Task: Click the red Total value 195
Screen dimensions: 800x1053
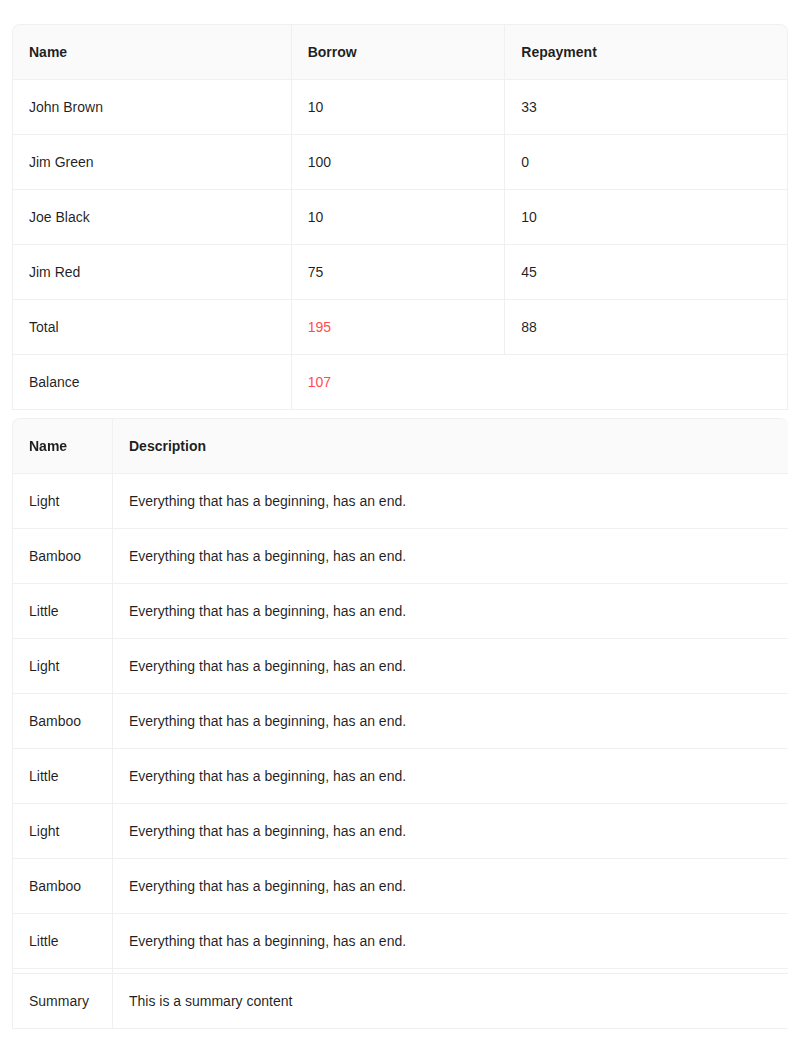Action: 319,327
